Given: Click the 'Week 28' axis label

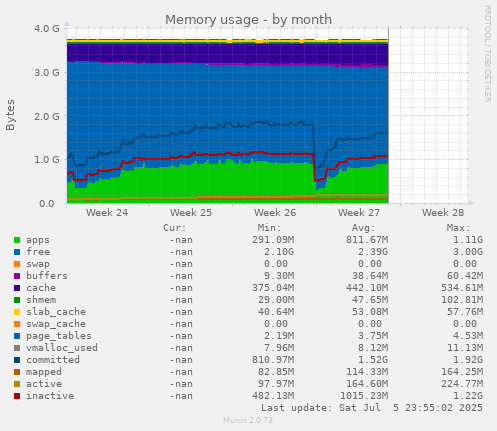Looking at the screenshot, I should pos(443,213).
